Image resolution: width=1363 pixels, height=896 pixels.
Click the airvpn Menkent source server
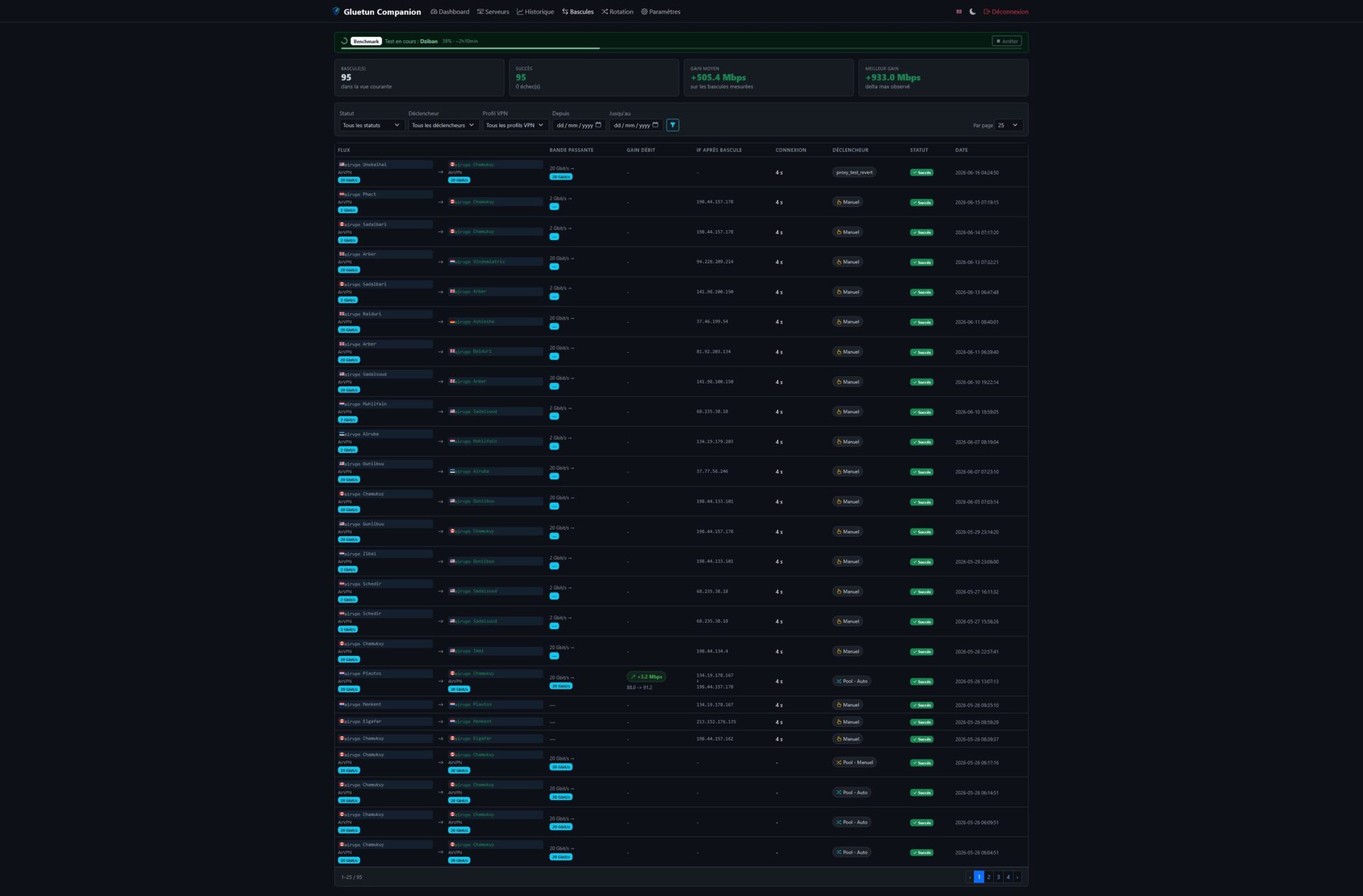click(385, 704)
